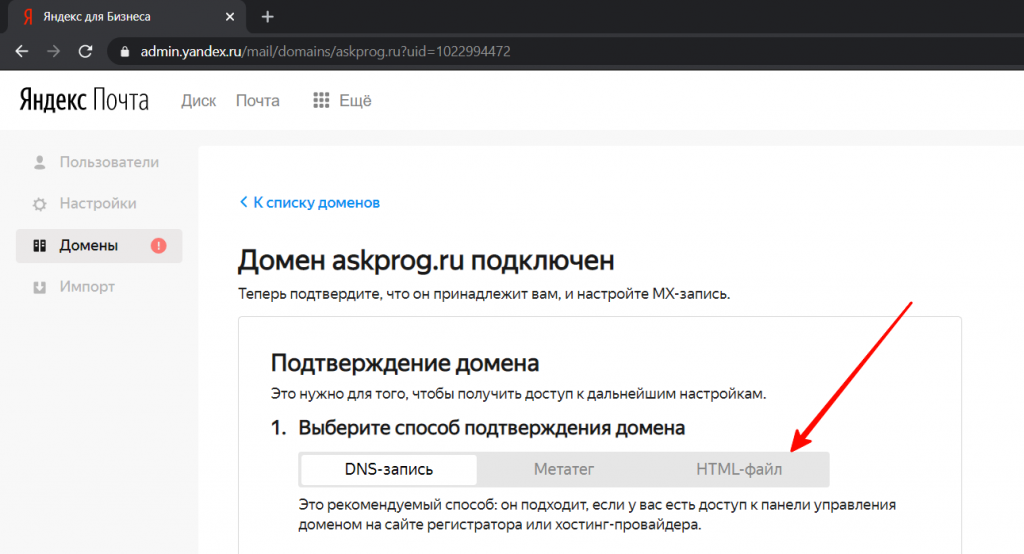1024x554 pixels.
Task: Click the lock icon in address bar
Action: tap(125, 52)
